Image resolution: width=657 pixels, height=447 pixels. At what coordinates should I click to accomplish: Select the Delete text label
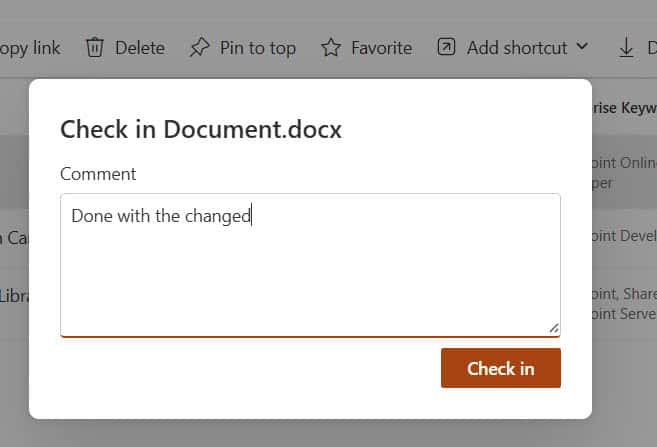(x=139, y=48)
